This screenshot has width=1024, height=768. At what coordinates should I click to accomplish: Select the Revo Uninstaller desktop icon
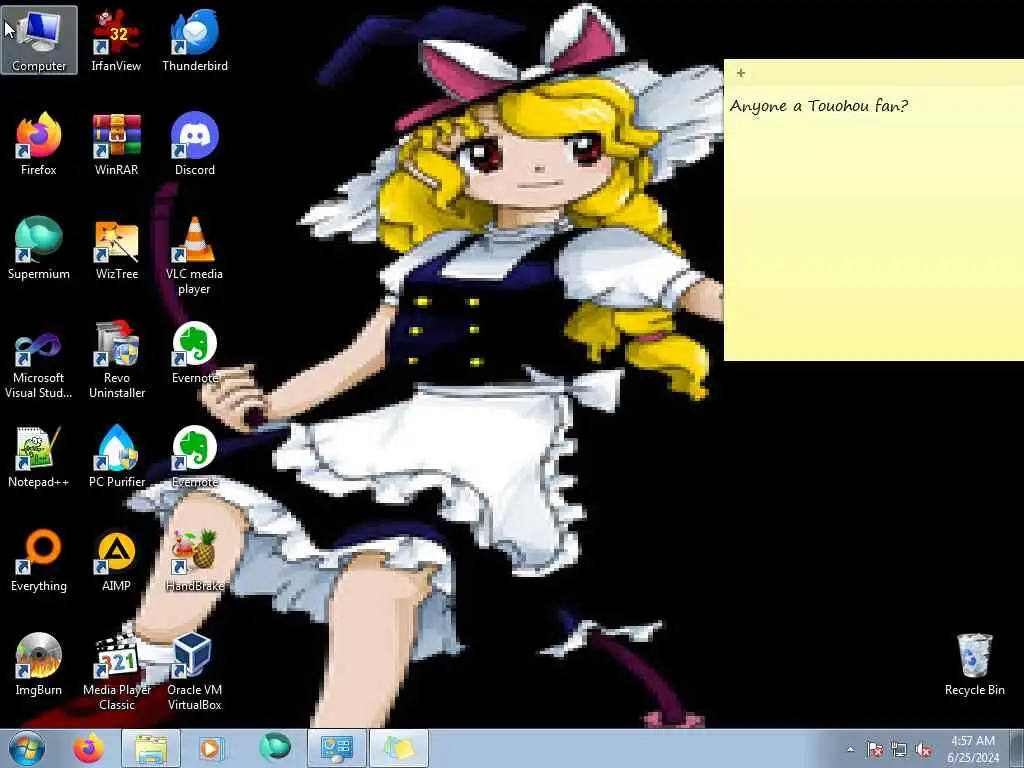(x=116, y=360)
